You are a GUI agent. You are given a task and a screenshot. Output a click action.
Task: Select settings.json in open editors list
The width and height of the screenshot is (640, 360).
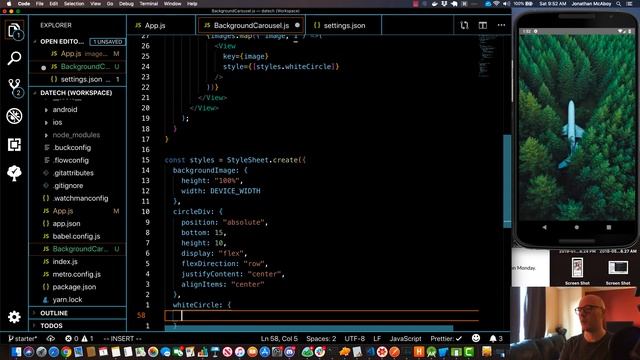[78, 79]
